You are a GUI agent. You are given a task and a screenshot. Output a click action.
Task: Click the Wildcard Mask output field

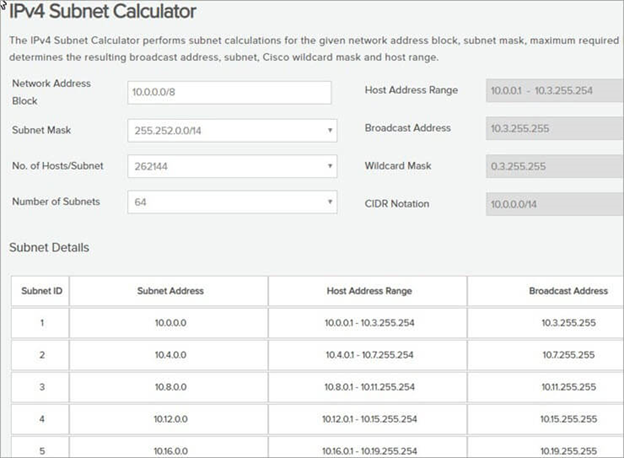coord(554,166)
